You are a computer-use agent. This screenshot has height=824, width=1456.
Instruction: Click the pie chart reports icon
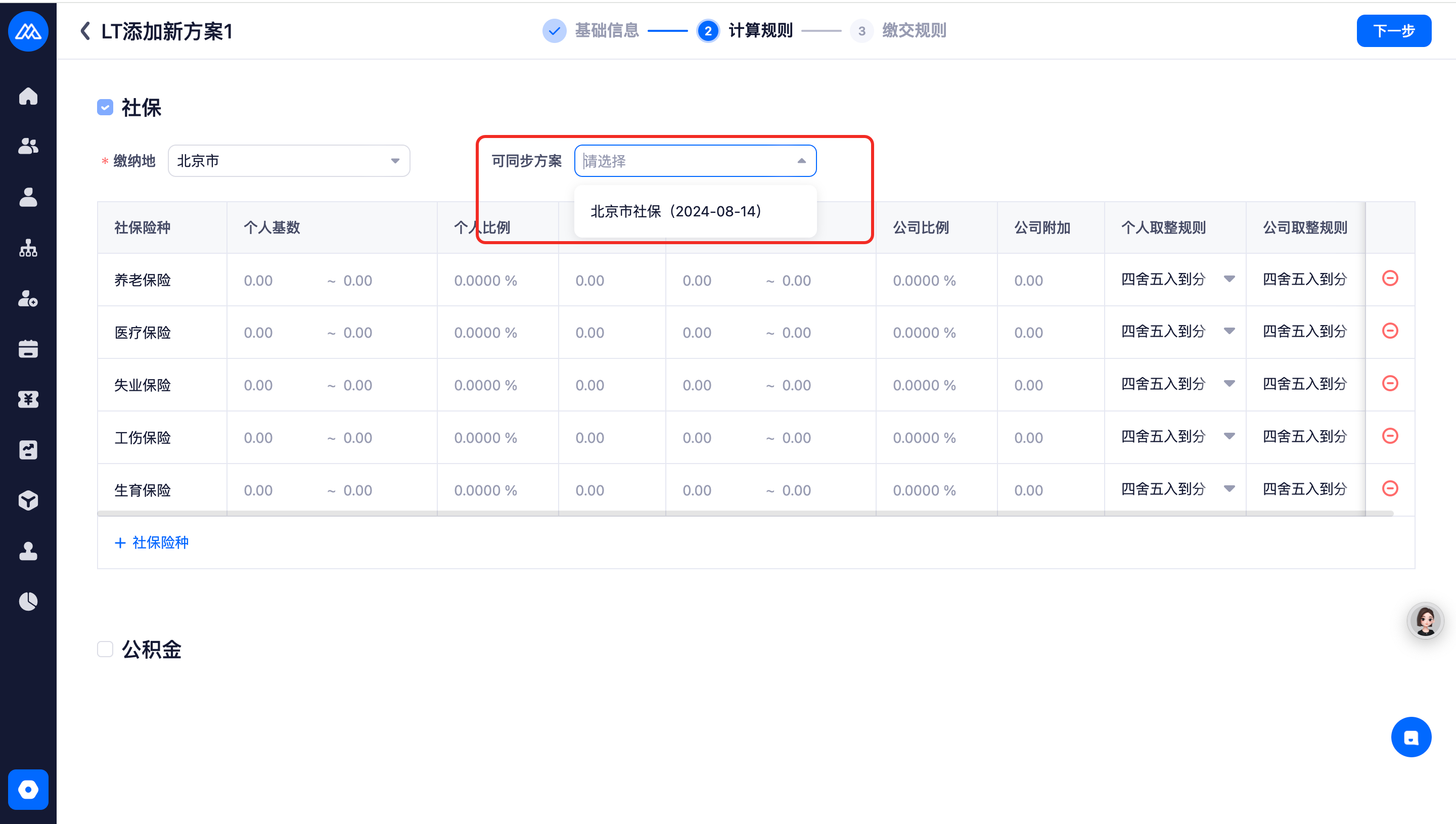click(28, 601)
